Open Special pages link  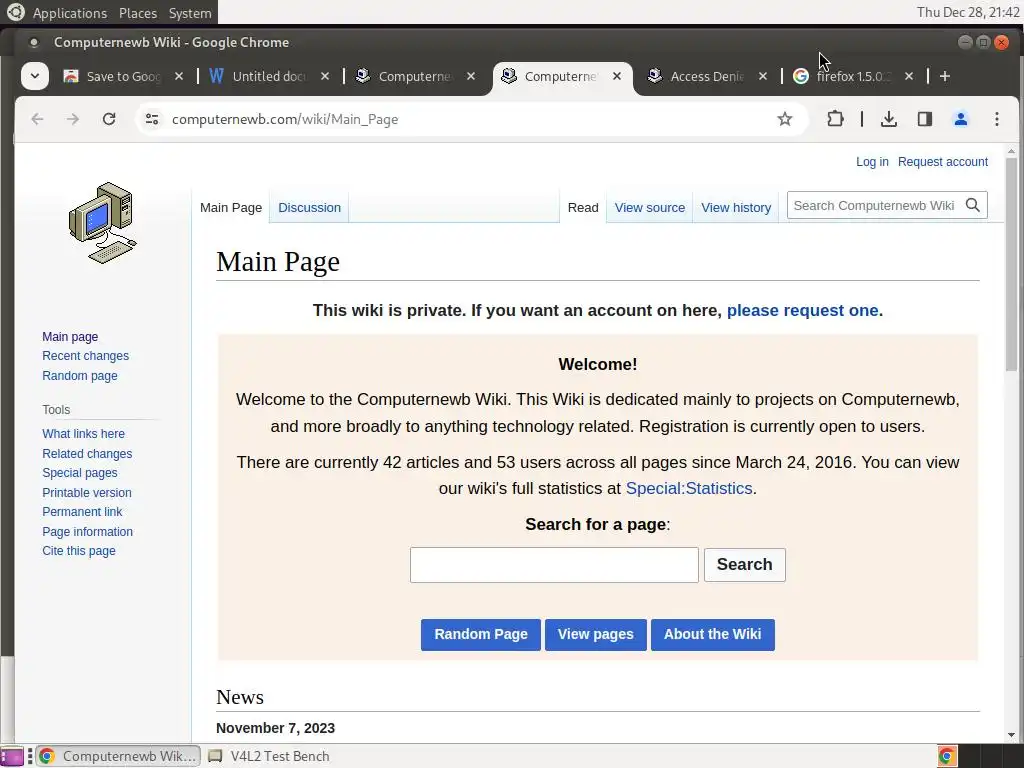click(80, 473)
